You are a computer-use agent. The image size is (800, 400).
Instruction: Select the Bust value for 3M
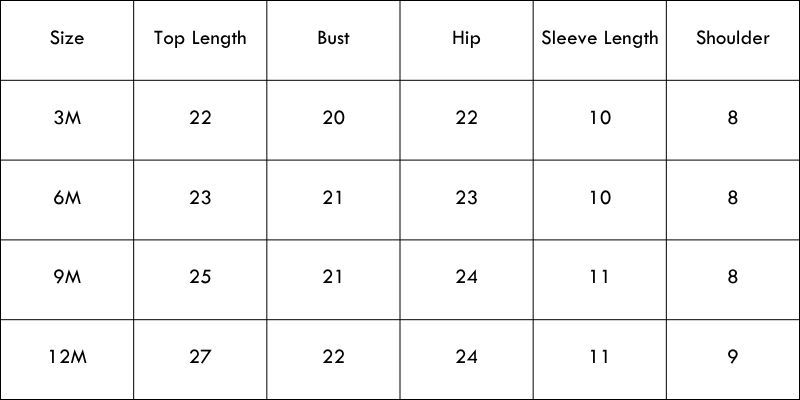pos(333,118)
